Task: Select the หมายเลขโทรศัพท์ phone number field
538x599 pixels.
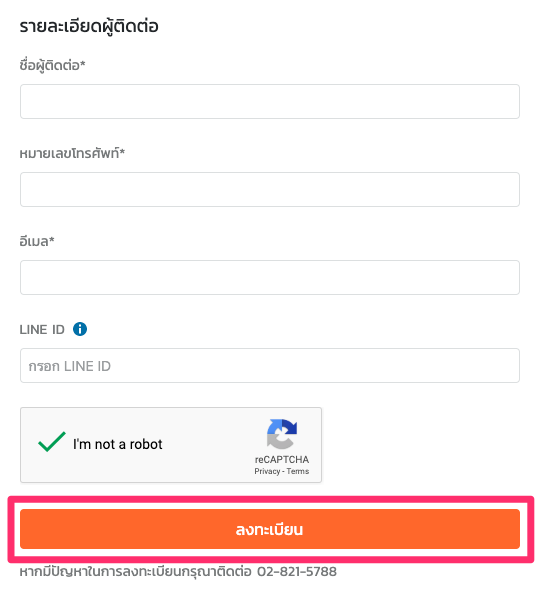Action: click(270, 189)
